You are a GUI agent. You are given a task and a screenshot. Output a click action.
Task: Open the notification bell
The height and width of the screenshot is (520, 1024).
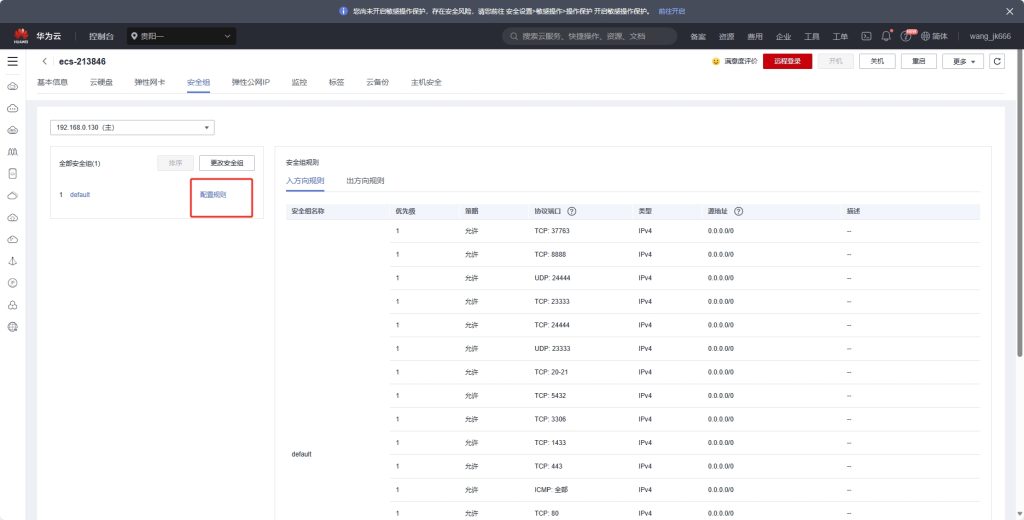886,36
